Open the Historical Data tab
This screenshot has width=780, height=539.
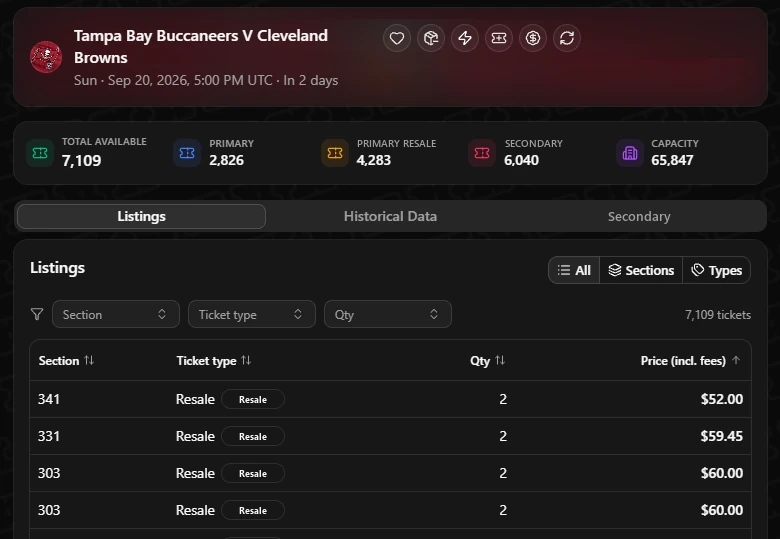[390, 216]
